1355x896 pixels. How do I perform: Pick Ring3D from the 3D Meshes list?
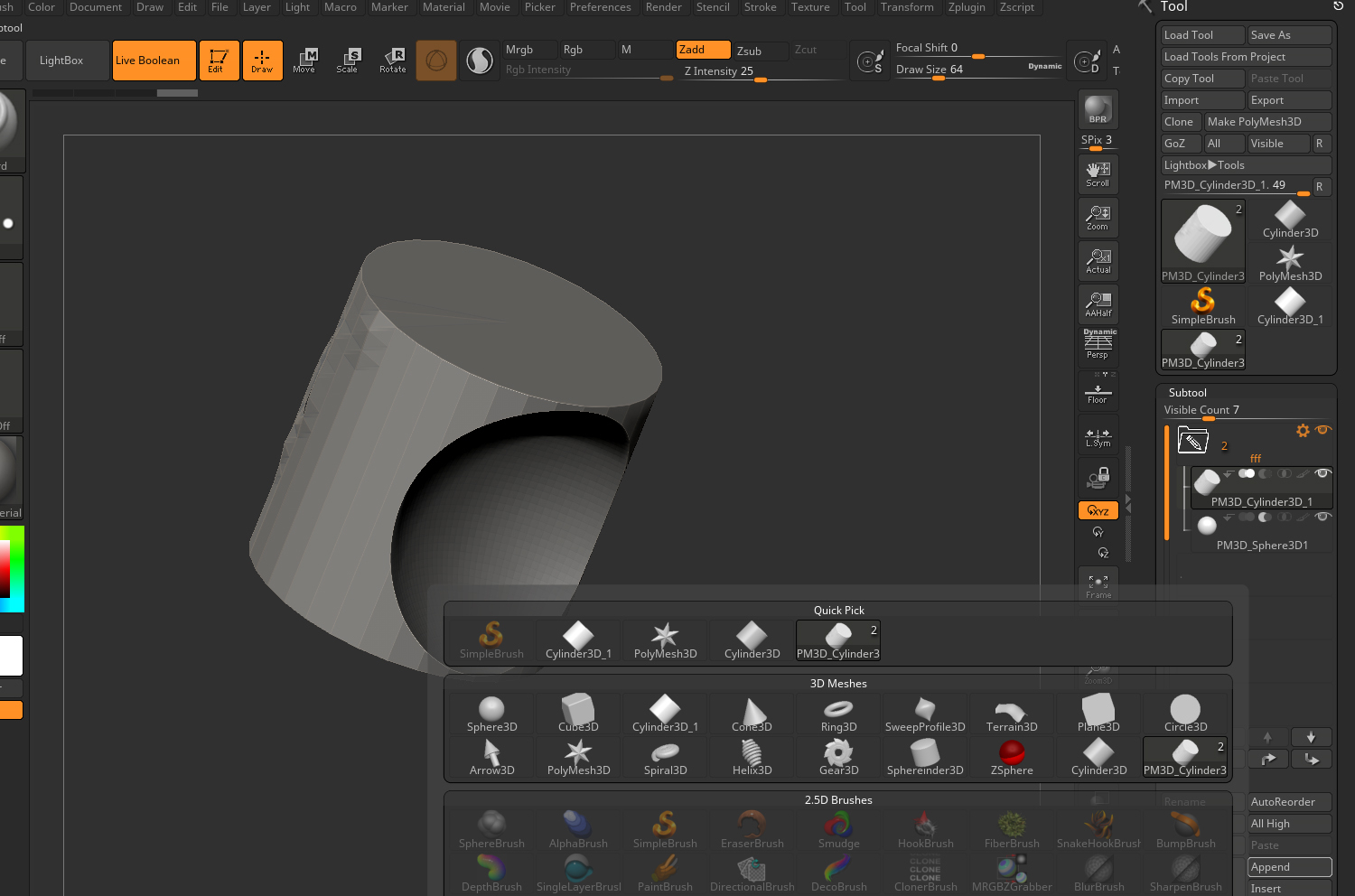(x=838, y=714)
